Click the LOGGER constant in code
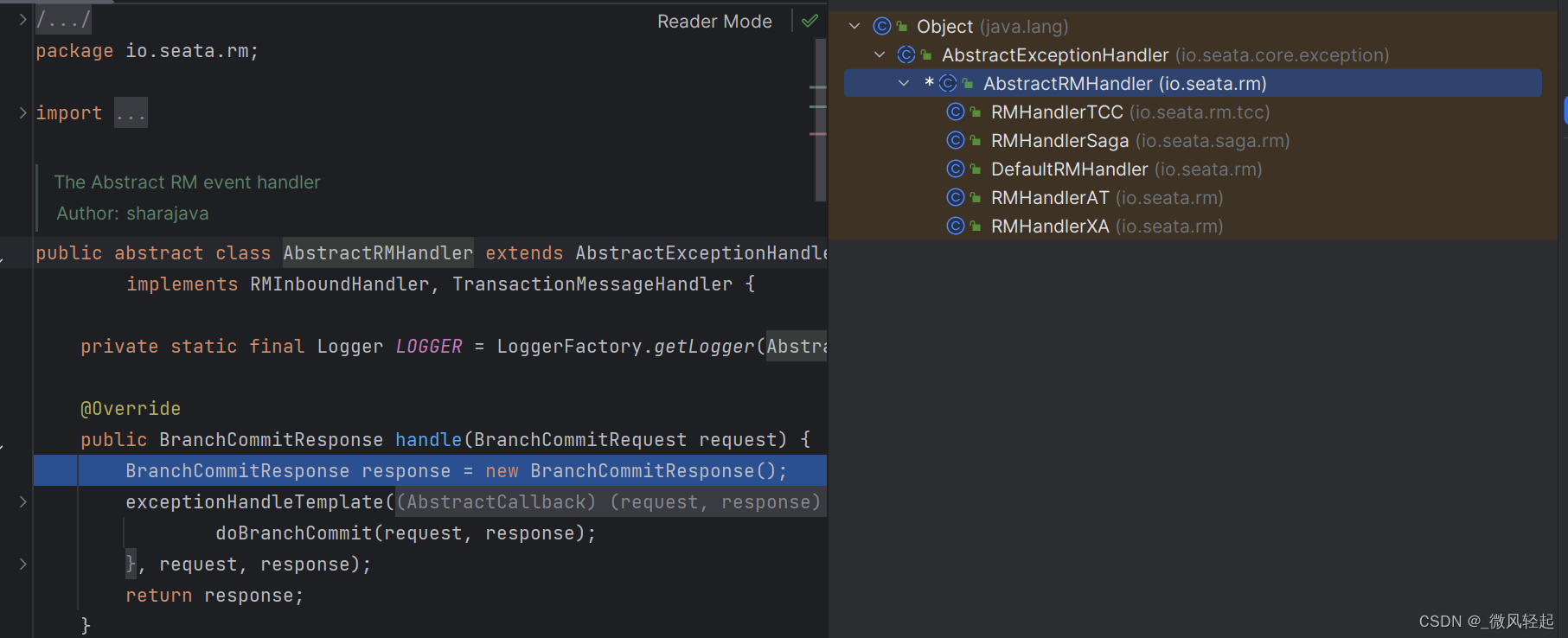Screen dimensions: 1568x638 pyautogui.click(x=429, y=347)
